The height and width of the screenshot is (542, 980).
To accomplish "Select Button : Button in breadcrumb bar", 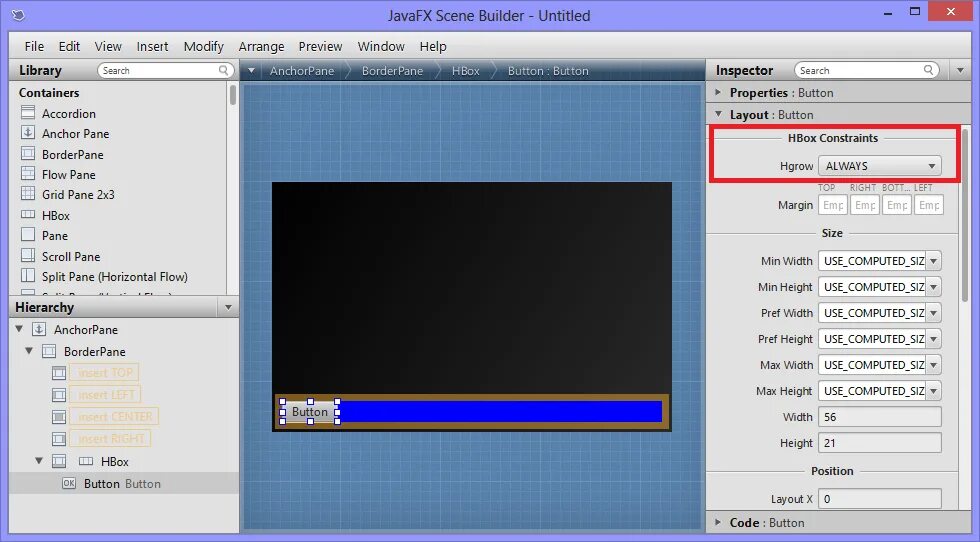I will (x=548, y=71).
